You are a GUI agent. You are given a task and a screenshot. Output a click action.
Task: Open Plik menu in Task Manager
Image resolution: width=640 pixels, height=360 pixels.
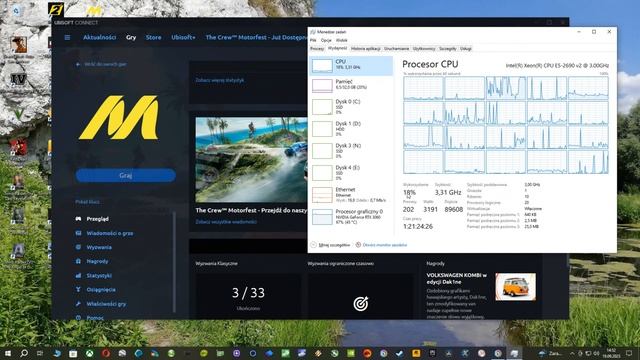tap(313, 40)
